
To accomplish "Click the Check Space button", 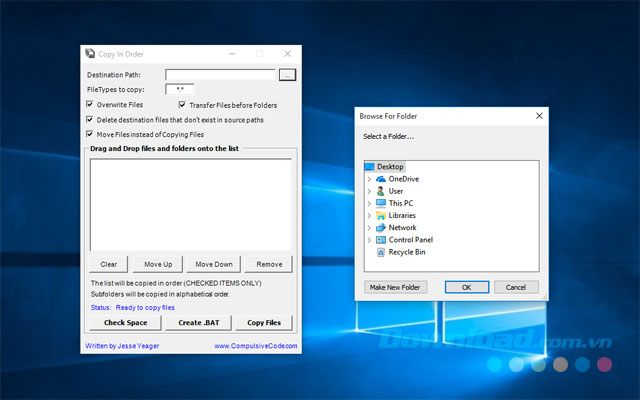I will tap(126, 322).
